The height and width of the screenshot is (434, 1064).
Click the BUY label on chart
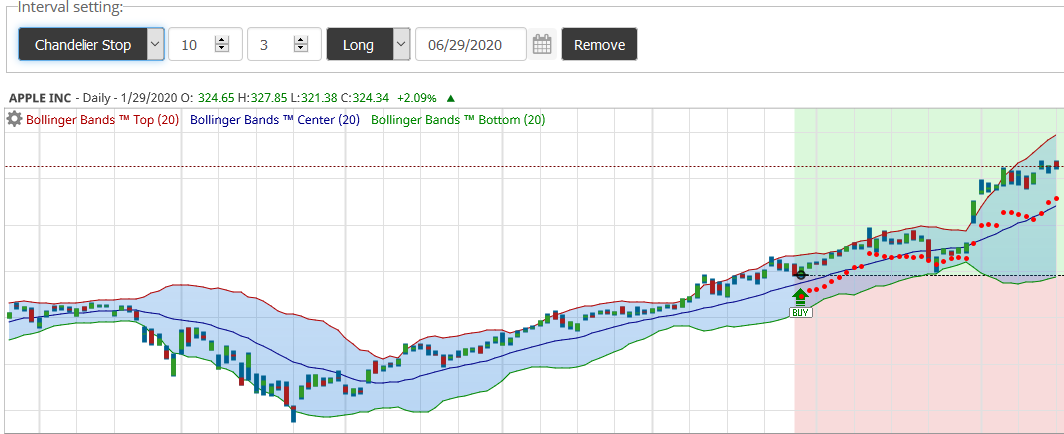coord(800,312)
